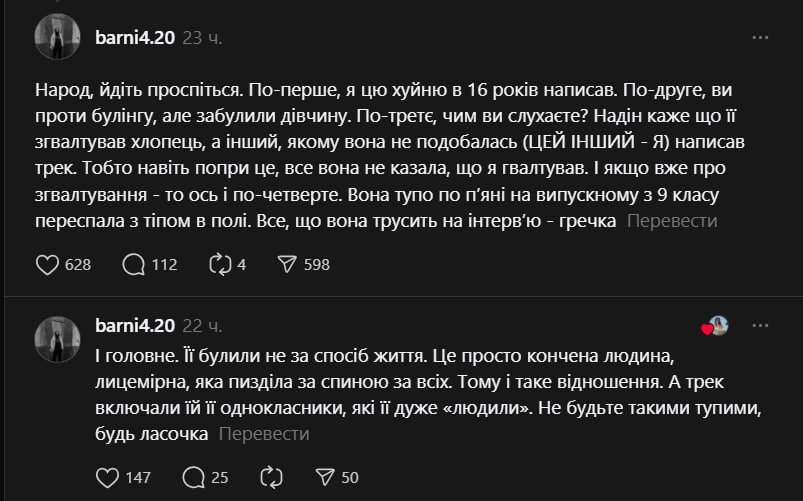Repost the first post with 4 reposts
This screenshot has height=501, width=803.
tap(219, 264)
